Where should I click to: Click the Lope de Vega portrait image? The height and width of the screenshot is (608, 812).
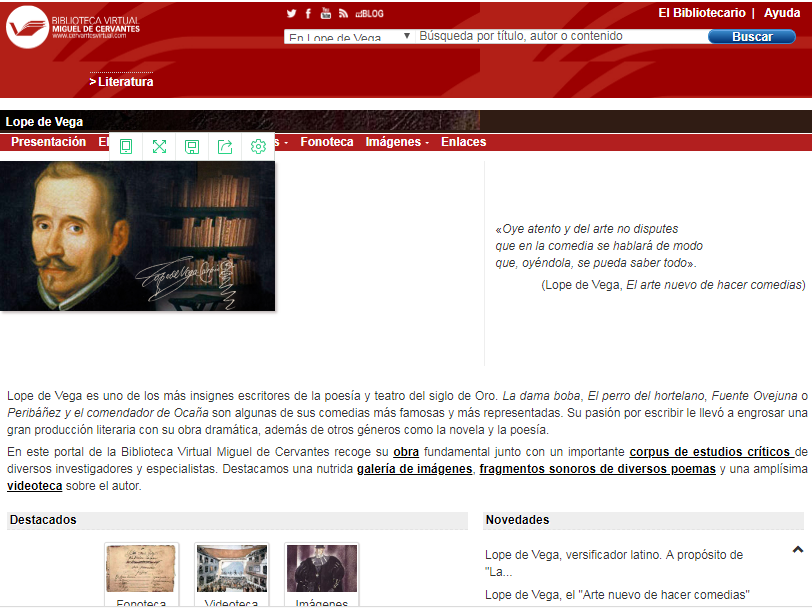[137, 236]
